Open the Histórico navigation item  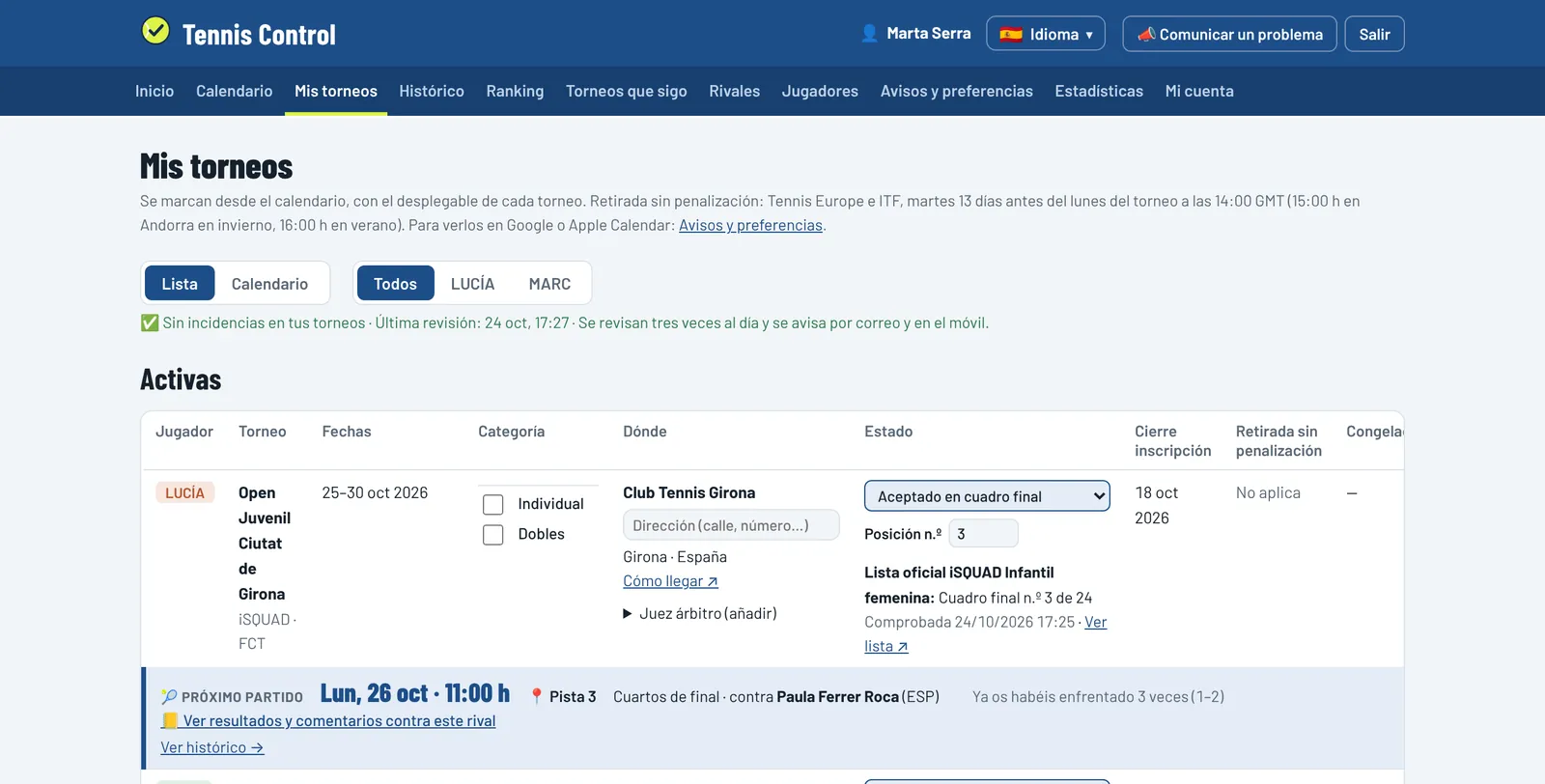point(432,91)
